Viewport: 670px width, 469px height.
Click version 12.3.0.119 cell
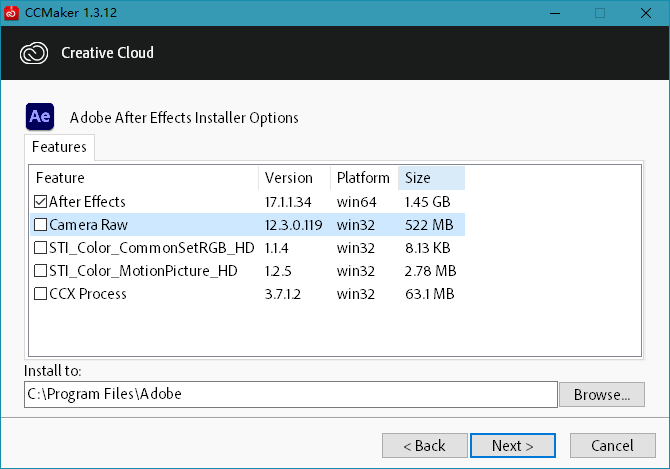[294, 225]
